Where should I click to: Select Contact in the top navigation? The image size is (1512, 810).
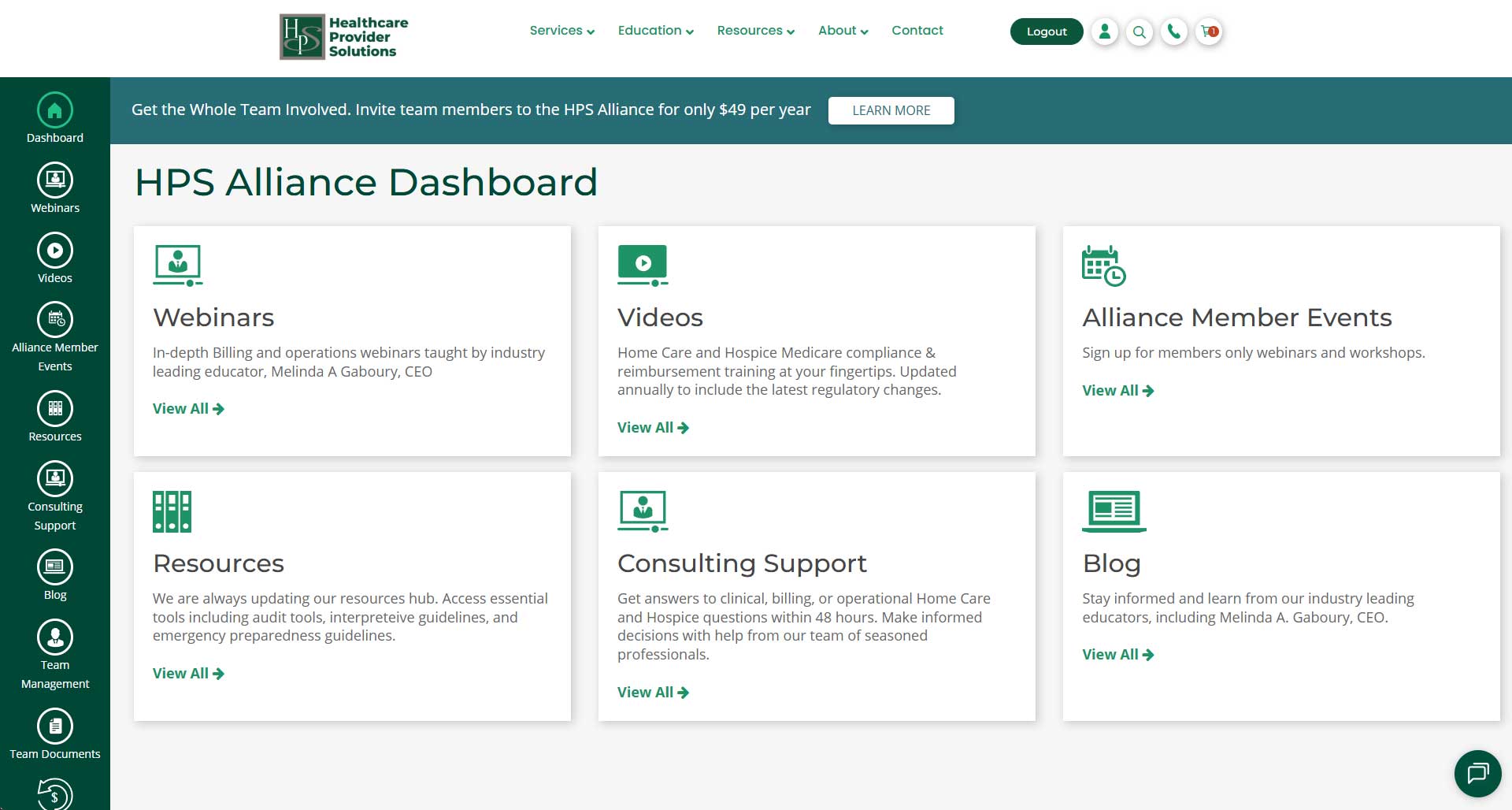coord(917,30)
